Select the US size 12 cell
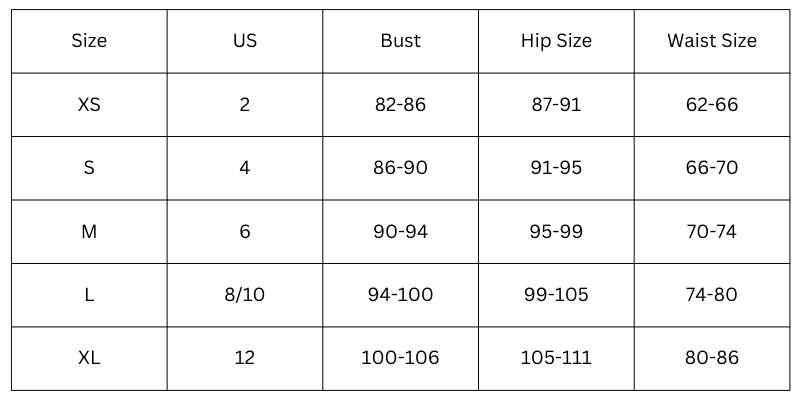Screen dimensions: 800x400 coord(245,358)
